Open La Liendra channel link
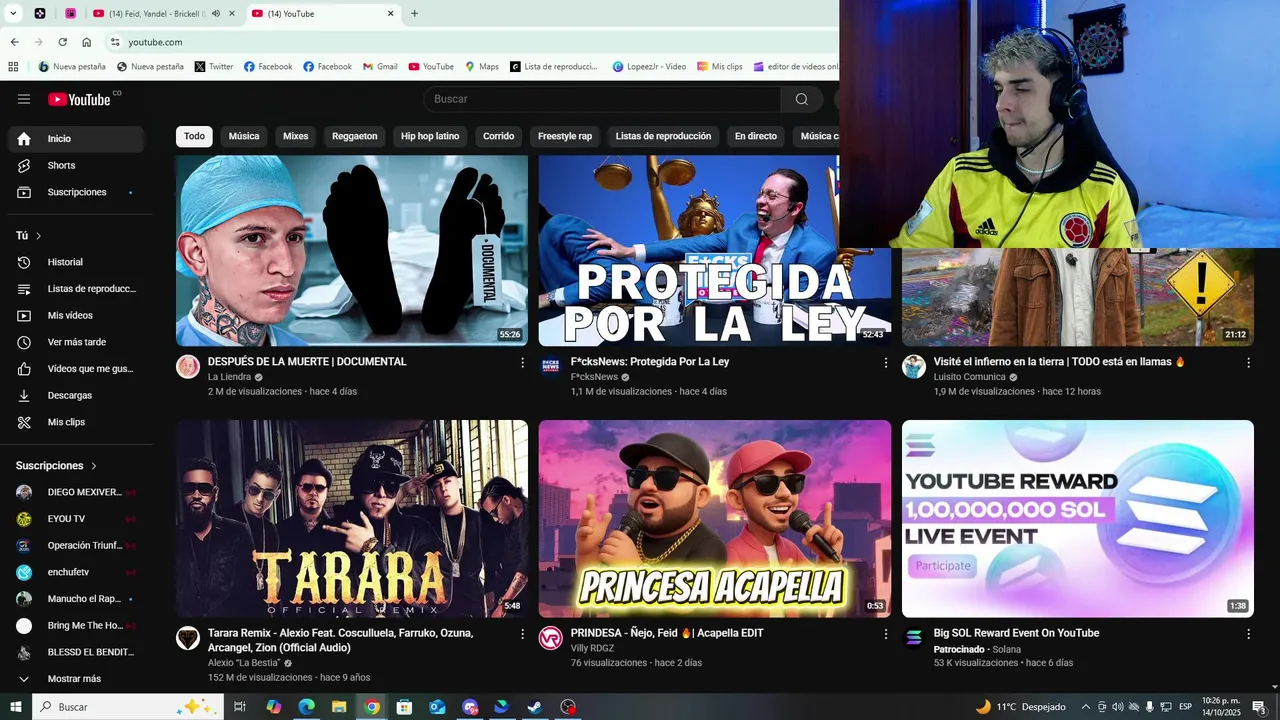 229,377
